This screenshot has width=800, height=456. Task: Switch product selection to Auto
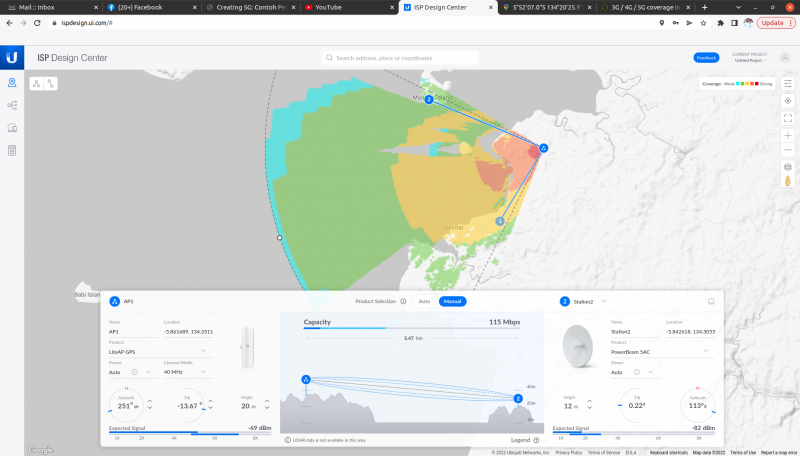[424, 301]
